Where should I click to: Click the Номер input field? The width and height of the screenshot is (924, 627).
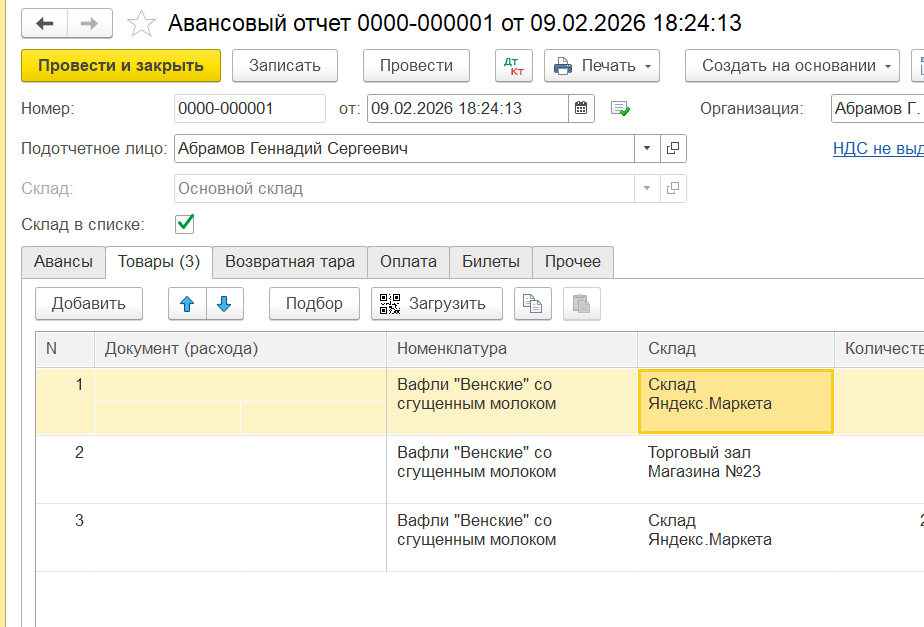[x=249, y=108]
